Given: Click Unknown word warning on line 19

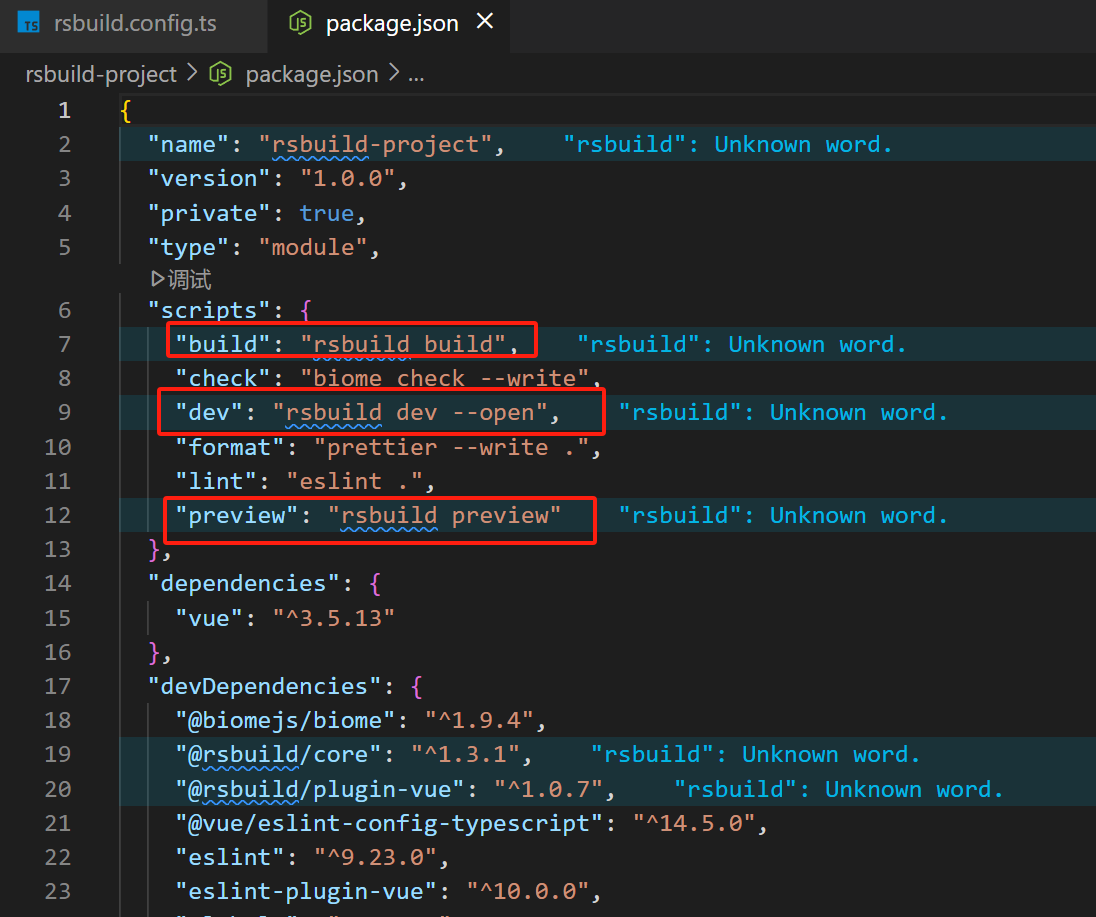Looking at the screenshot, I should tap(755, 755).
